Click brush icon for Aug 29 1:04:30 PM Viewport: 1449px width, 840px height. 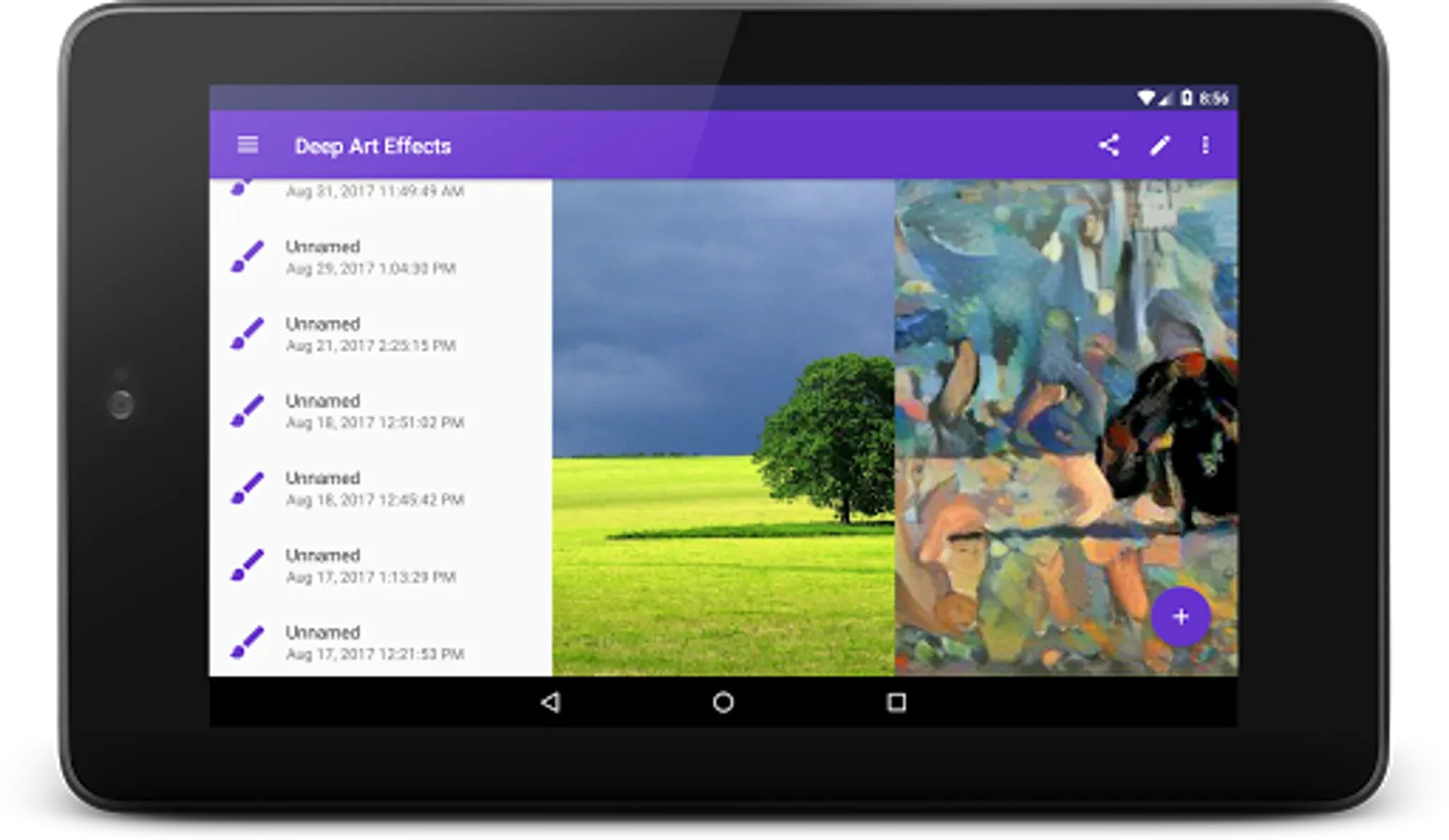point(247,257)
